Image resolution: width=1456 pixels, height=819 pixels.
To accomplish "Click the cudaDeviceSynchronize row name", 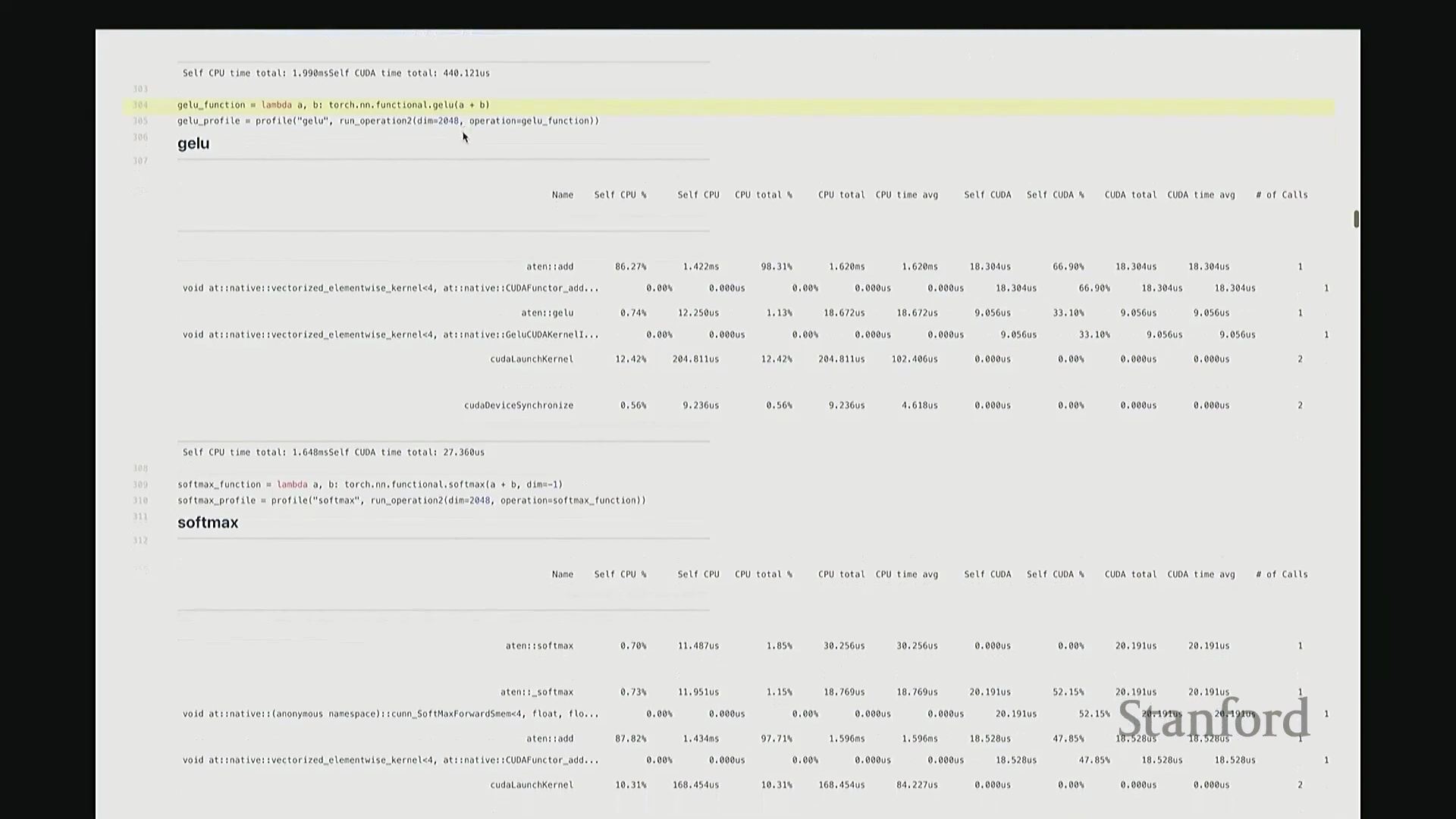I will coord(519,406).
